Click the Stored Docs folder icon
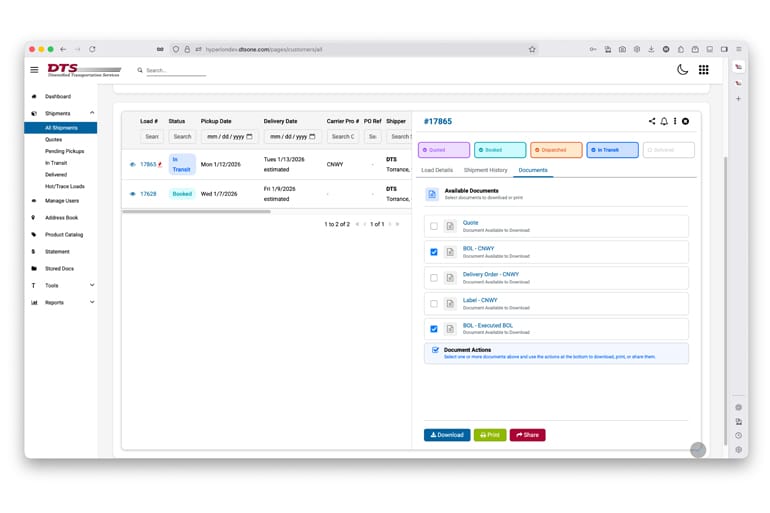 click(x=34, y=269)
